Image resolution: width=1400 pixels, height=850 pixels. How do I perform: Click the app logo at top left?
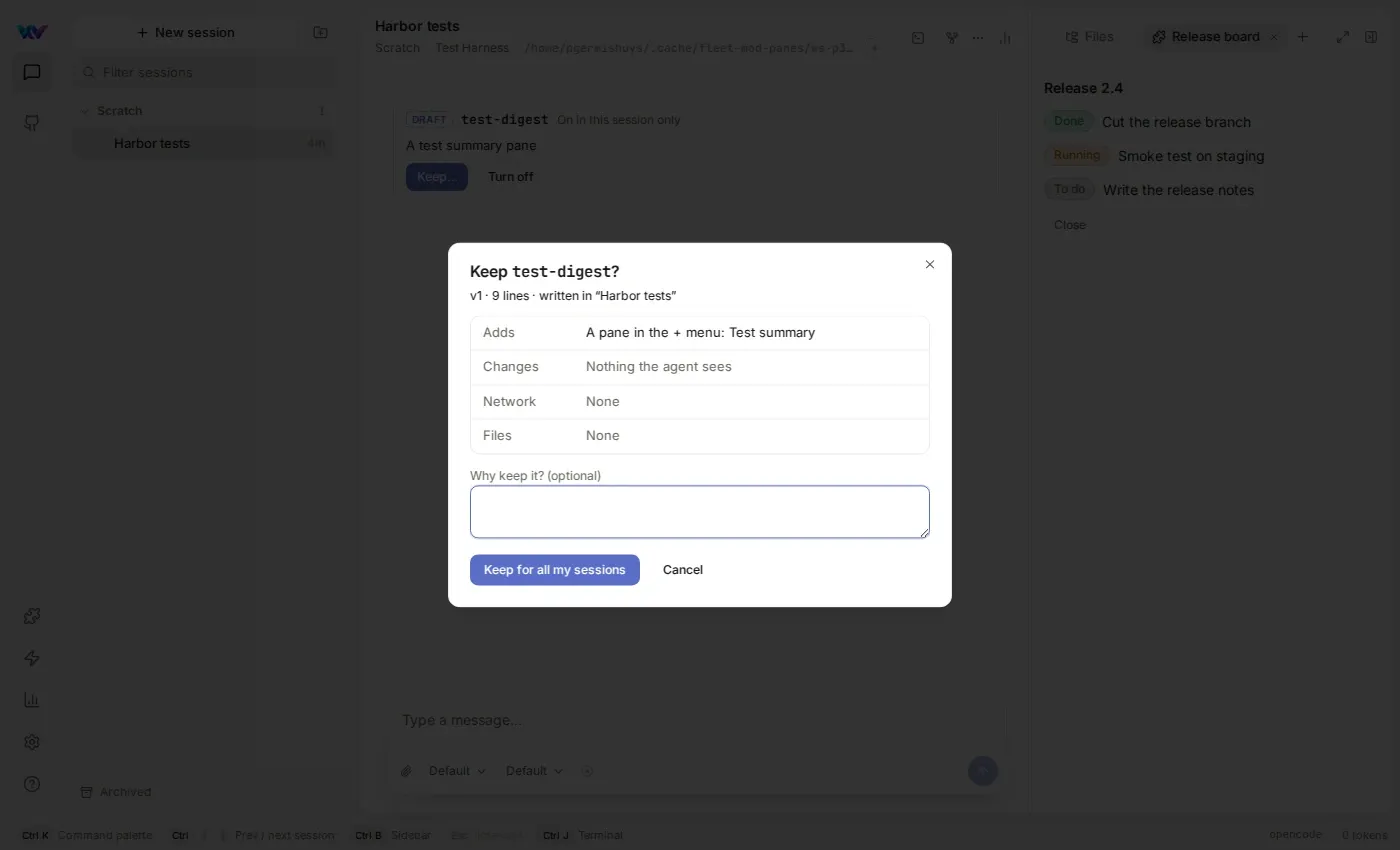tap(32, 32)
